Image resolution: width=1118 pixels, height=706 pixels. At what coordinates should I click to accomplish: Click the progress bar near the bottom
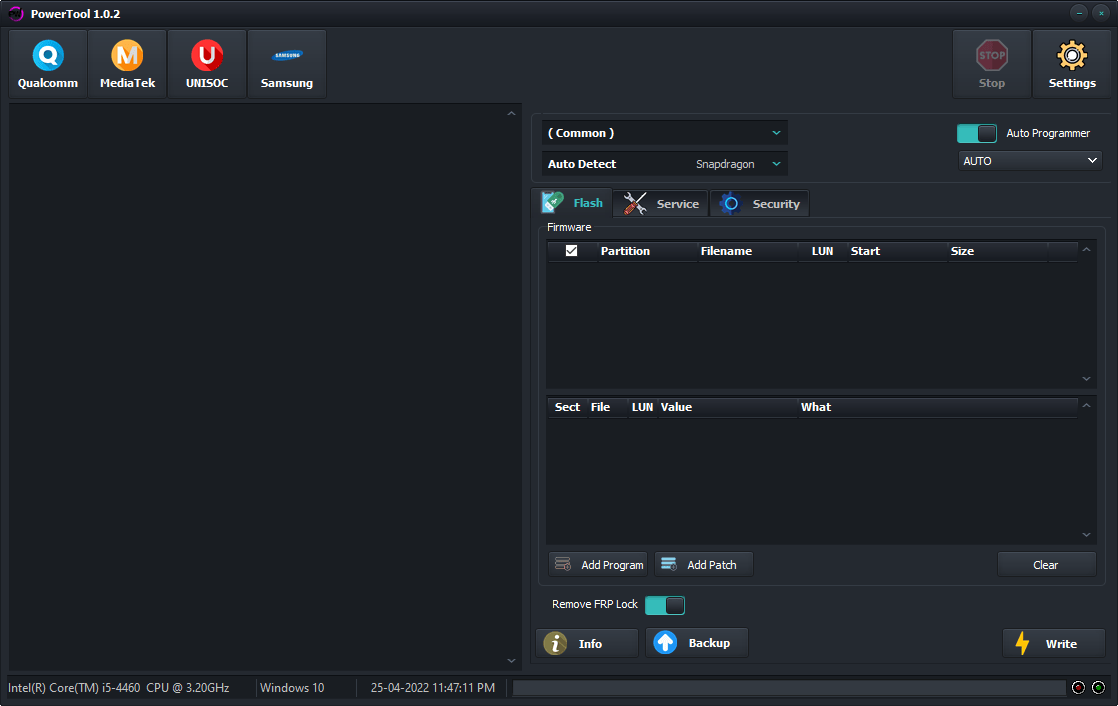coord(789,687)
